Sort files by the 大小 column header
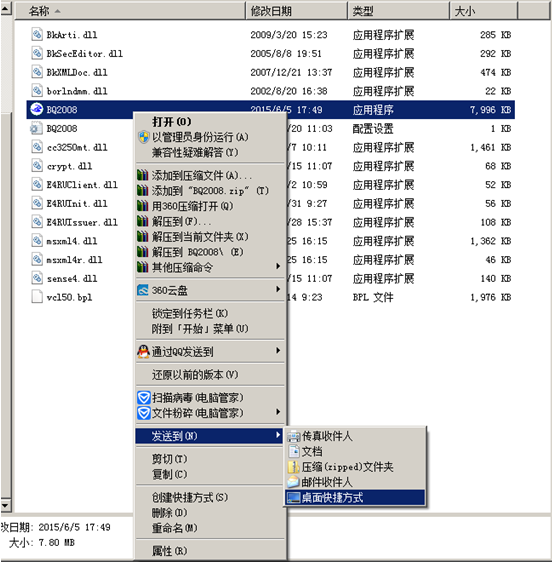Screen dimensions: 552x563 click(x=484, y=11)
